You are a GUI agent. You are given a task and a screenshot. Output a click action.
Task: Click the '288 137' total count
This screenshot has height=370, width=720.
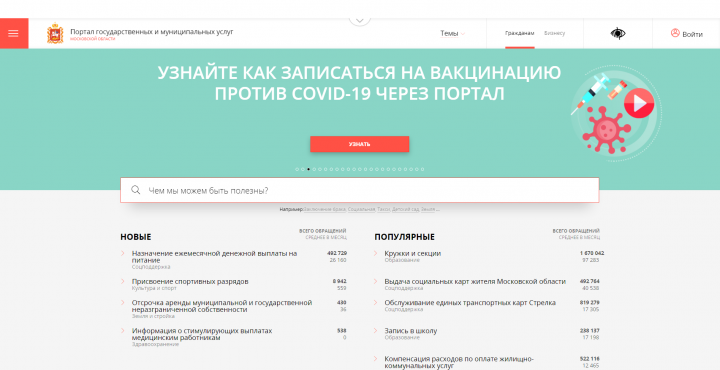(589, 331)
